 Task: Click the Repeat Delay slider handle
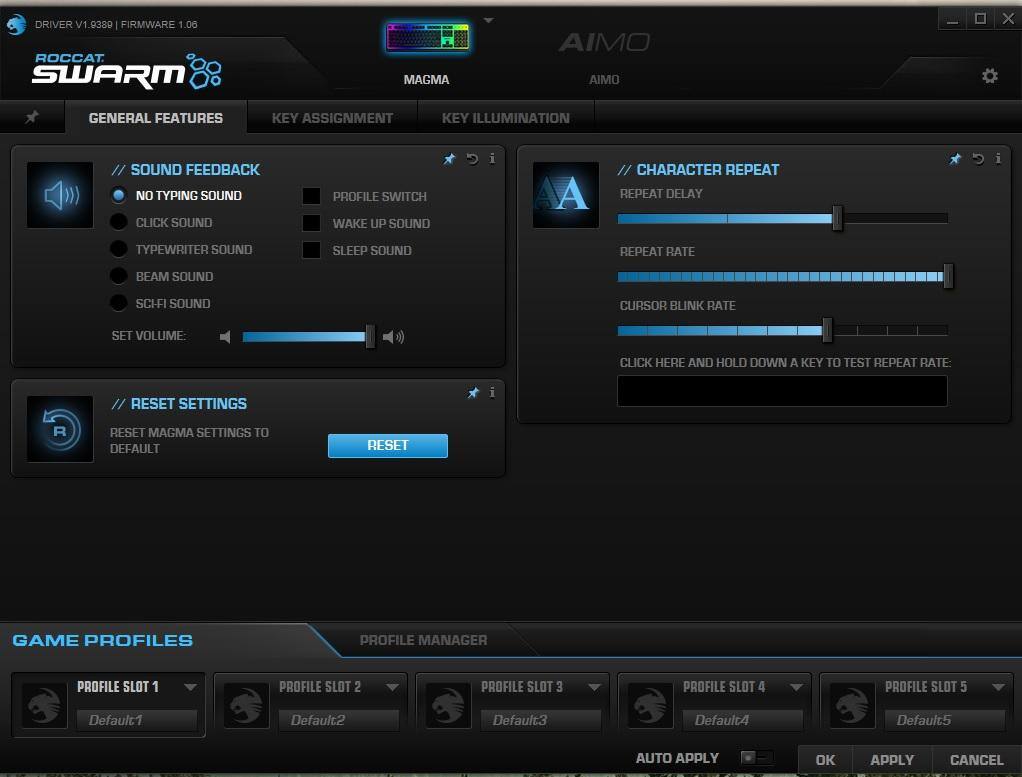point(837,218)
